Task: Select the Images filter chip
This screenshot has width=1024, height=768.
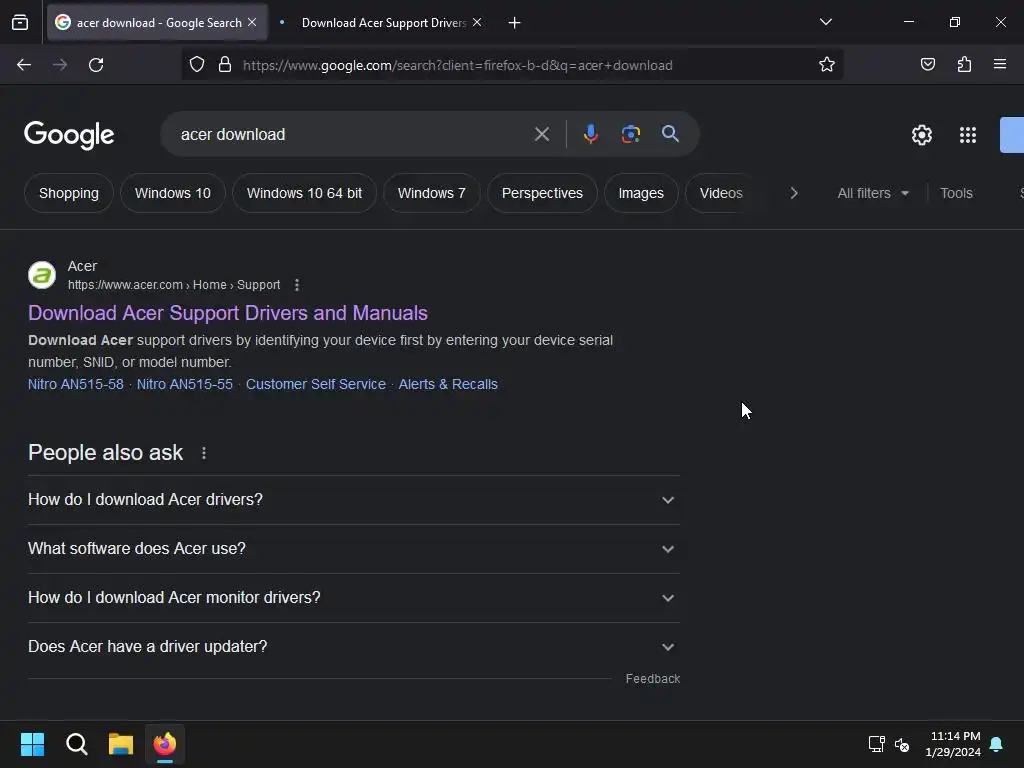Action: point(641,193)
